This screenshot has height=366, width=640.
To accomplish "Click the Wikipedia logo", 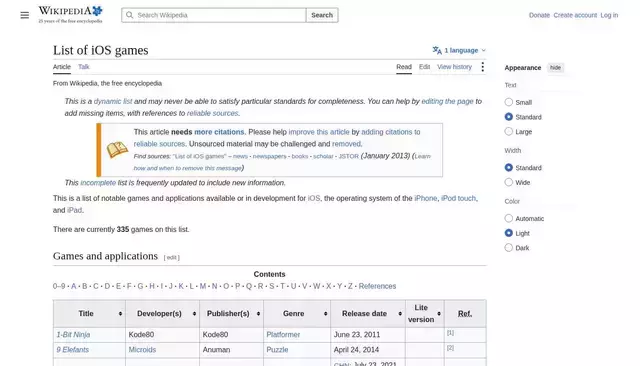I will [x=71, y=15].
